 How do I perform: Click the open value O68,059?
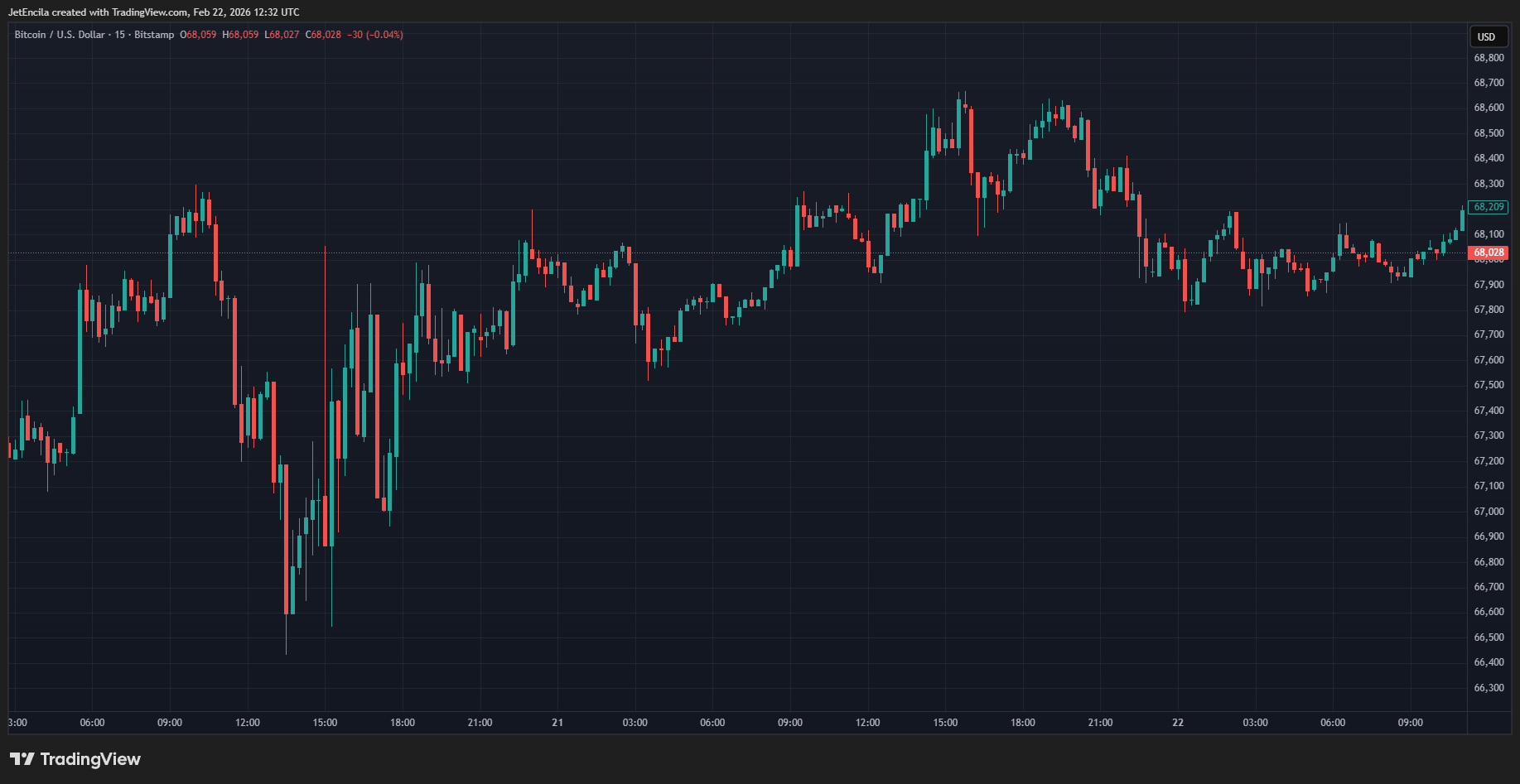pyautogui.click(x=198, y=35)
